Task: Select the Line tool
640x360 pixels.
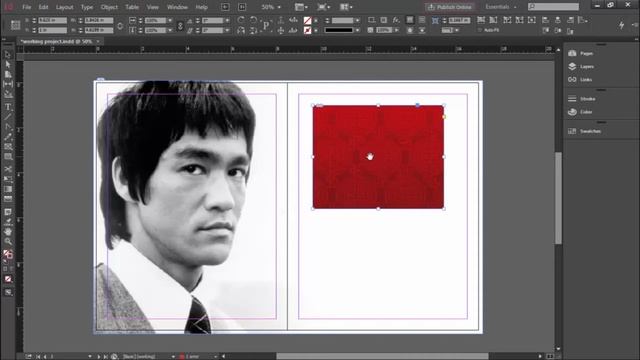Action: tap(8, 117)
